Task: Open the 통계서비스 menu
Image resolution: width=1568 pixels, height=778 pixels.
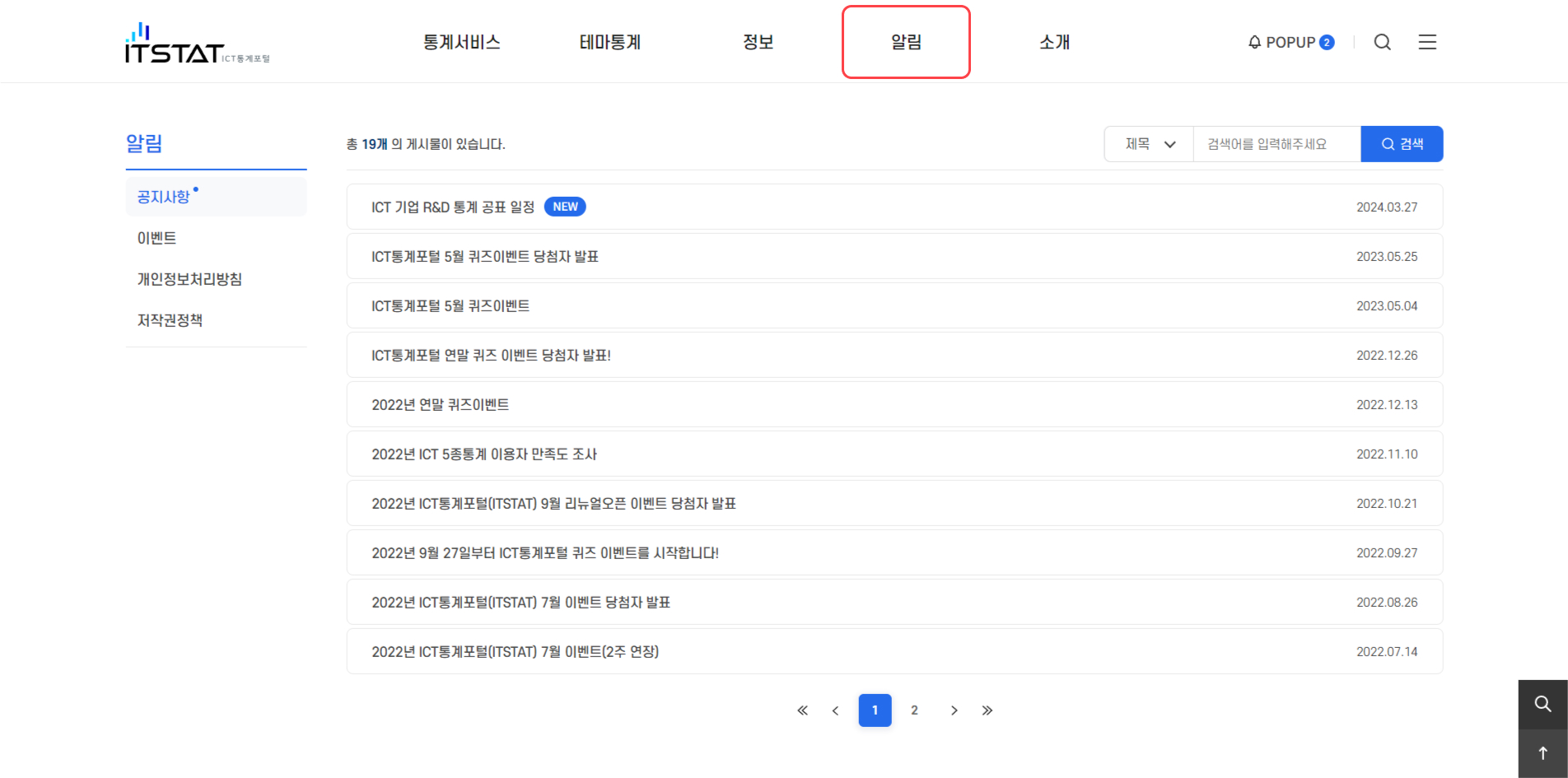Action: pos(462,42)
